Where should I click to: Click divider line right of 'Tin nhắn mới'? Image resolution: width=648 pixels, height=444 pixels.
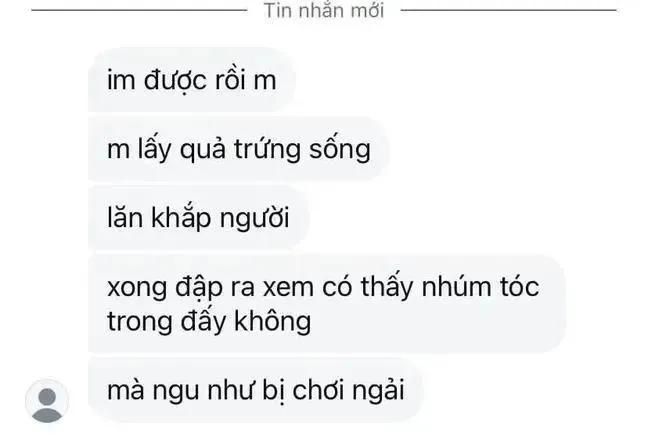point(508,10)
